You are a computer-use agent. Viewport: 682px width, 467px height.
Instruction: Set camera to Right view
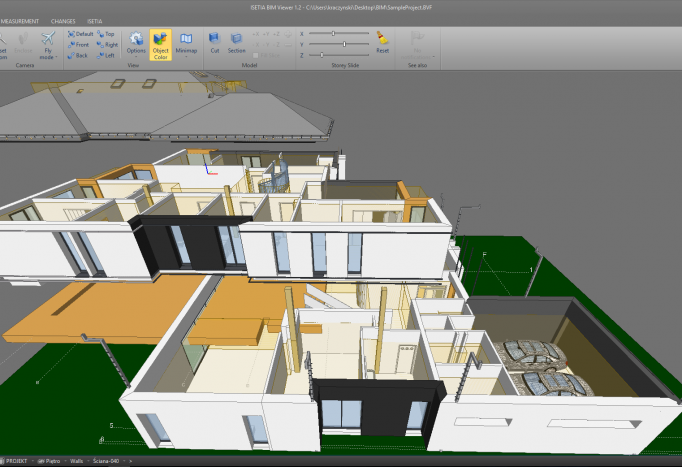(107, 44)
